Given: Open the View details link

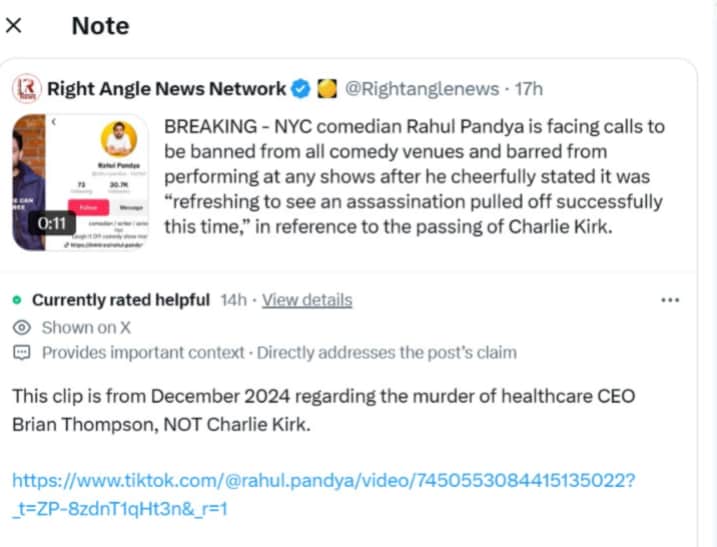Looking at the screenshot, I should point(307,300).
